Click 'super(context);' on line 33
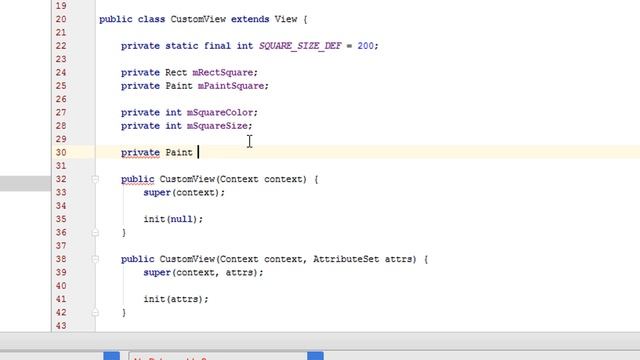Screen dimensions: 640x360 184,193
